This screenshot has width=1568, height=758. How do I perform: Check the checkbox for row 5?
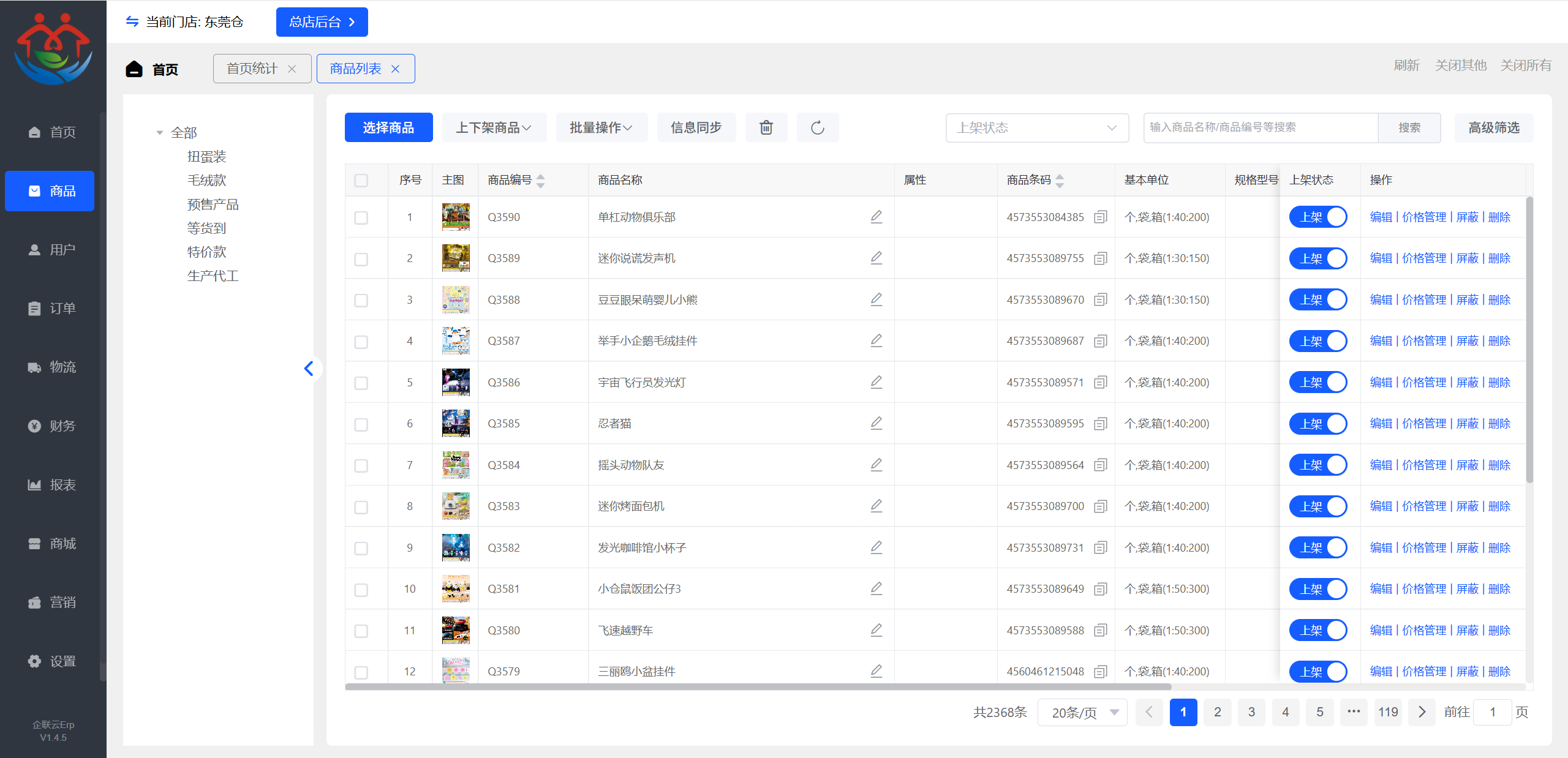[361, 383]
